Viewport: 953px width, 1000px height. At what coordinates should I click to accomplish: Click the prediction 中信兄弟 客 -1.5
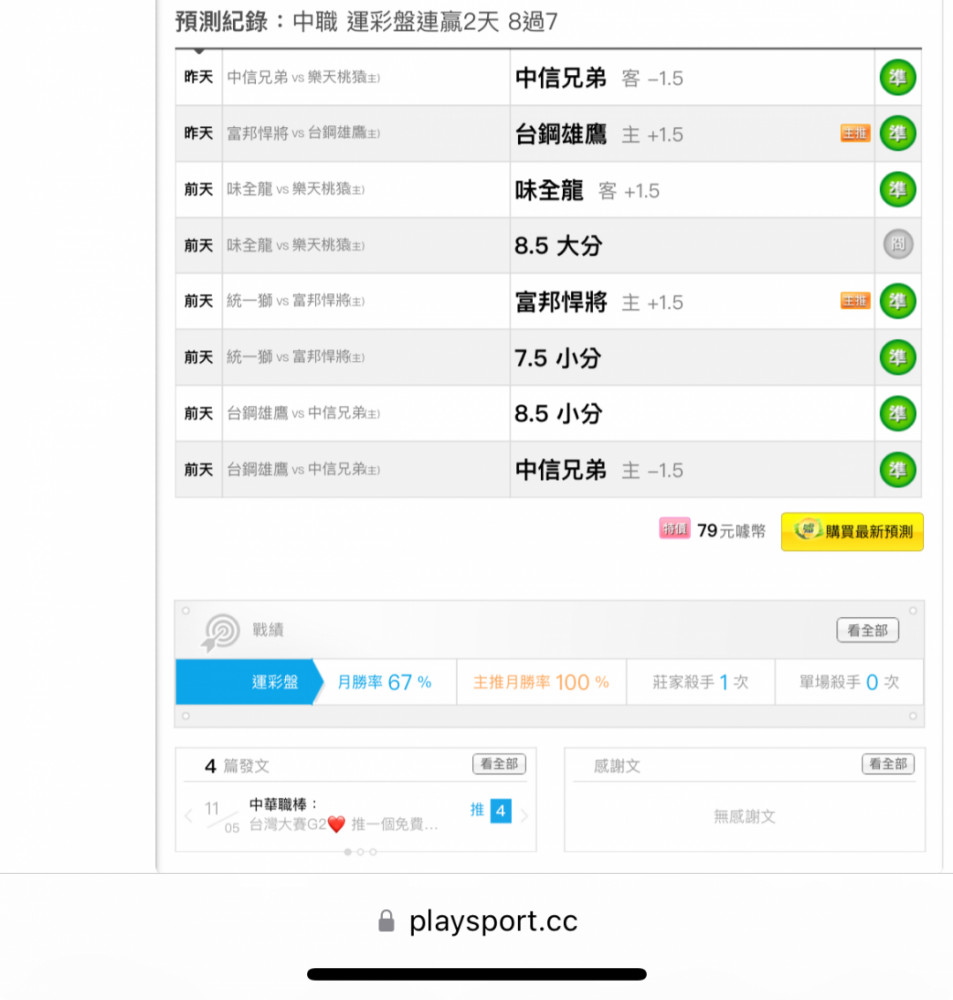[x=599, y=78]
